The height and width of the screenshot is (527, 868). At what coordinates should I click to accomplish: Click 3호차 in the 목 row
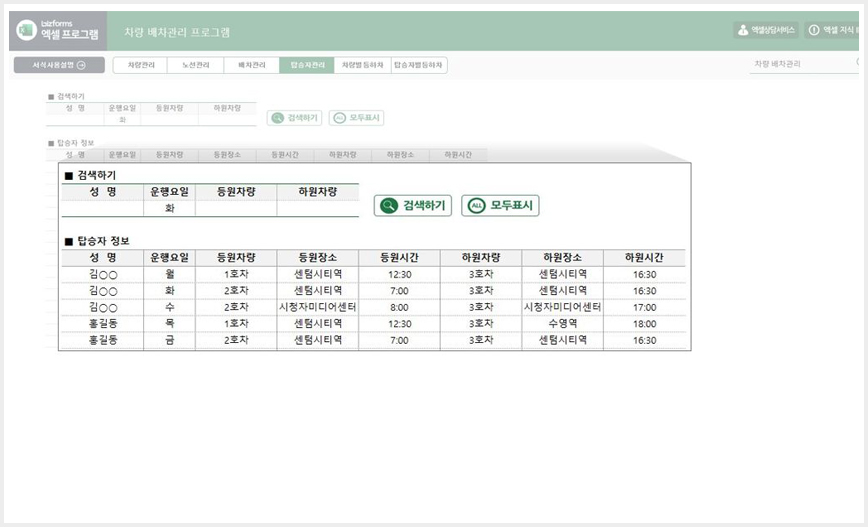[481, 324]
